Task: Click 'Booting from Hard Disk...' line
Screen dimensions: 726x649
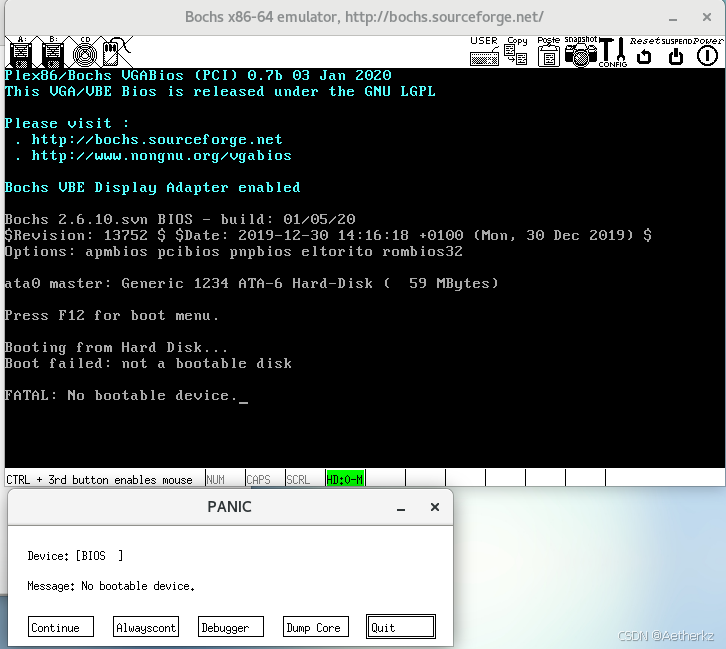Action: pyautogui.click(x=116, y=348)
